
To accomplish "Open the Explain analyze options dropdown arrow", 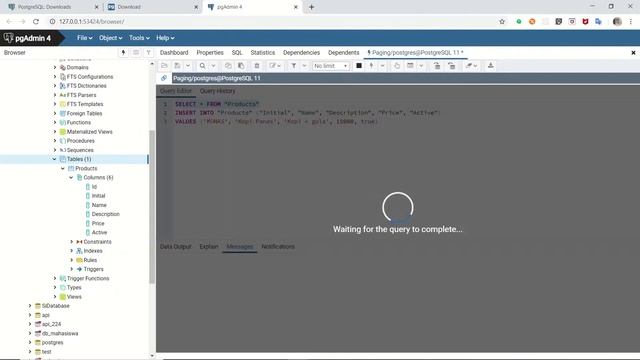I will pos(421,66).
